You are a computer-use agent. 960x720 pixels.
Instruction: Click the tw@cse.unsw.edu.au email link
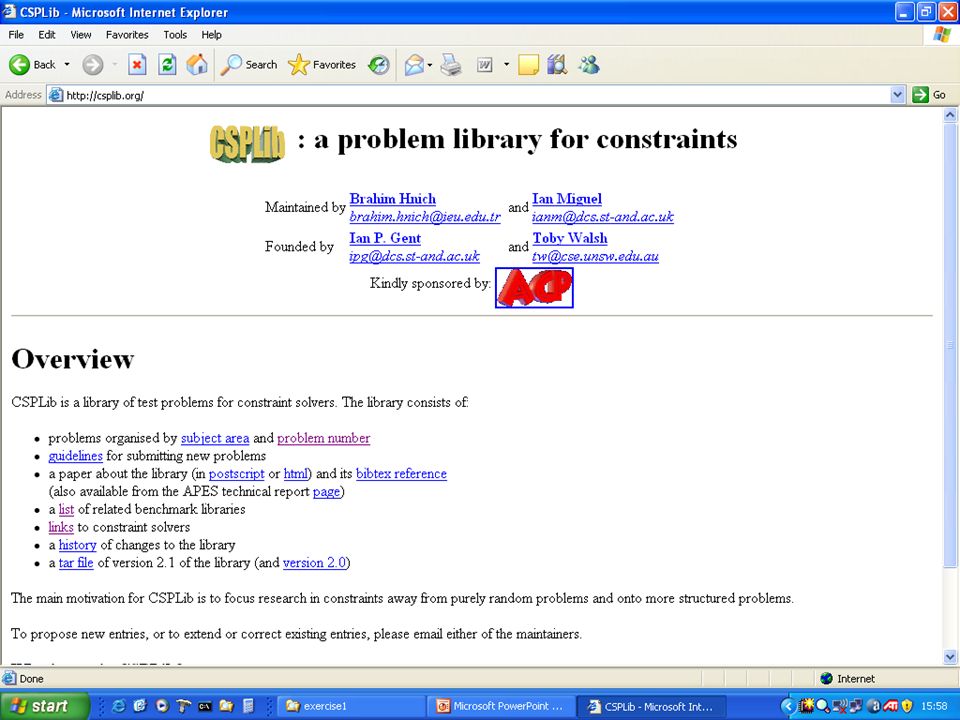click(595, 256)
